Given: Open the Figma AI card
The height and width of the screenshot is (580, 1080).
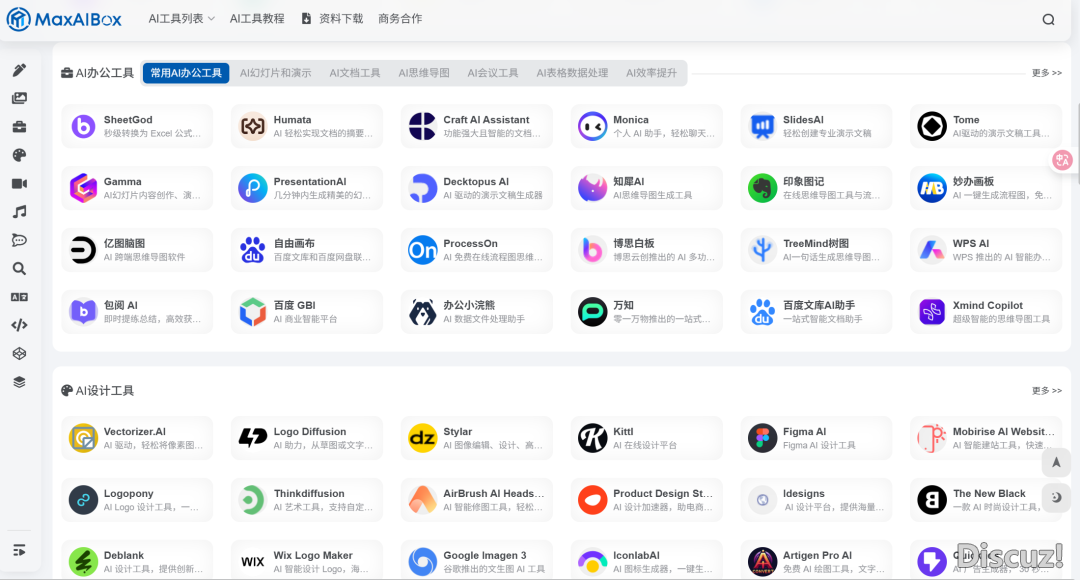Looking at the screenshot, I should (x=816, y=438).
